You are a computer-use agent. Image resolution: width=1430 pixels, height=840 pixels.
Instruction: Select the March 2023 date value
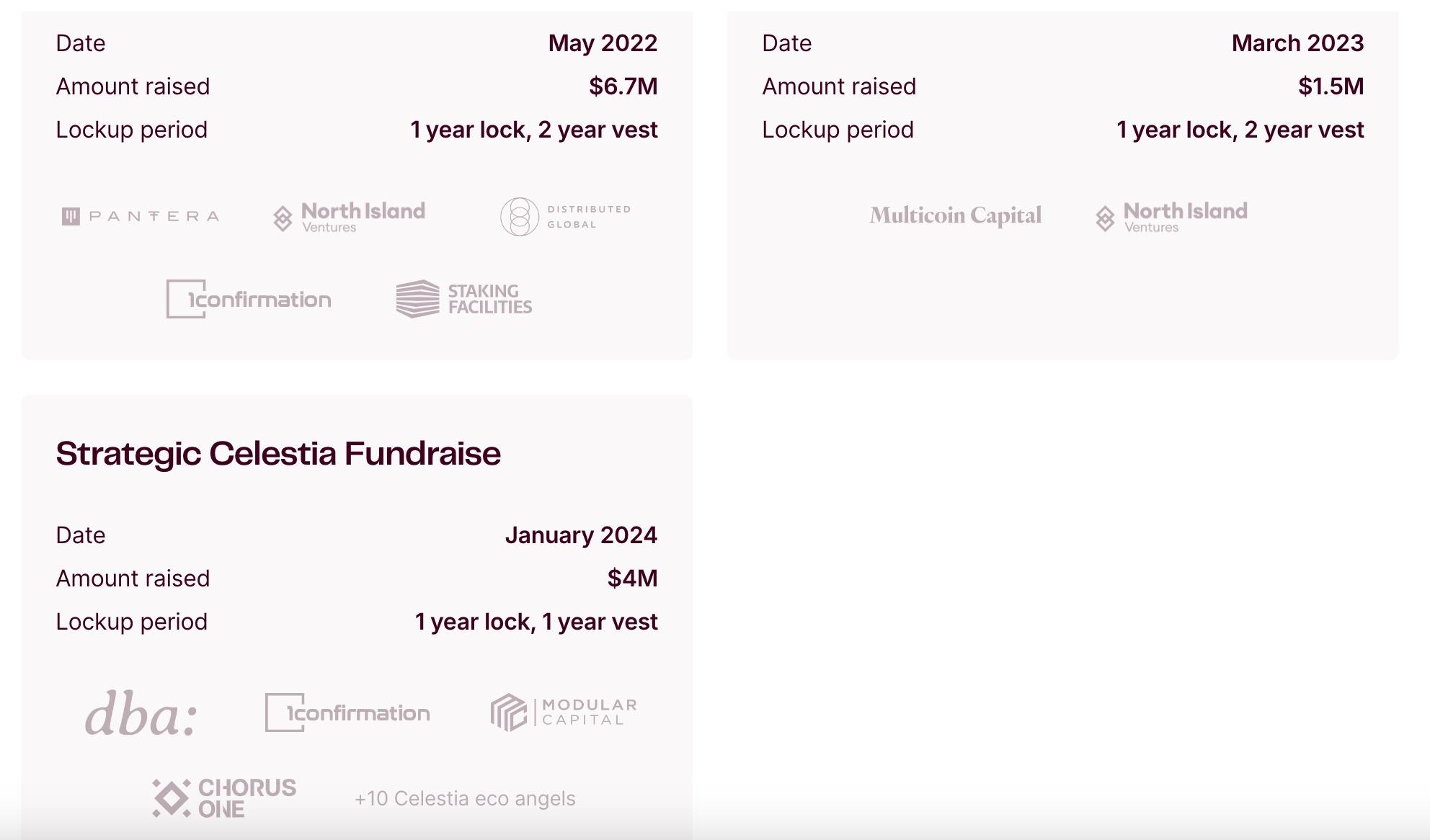coord(1297,43)
